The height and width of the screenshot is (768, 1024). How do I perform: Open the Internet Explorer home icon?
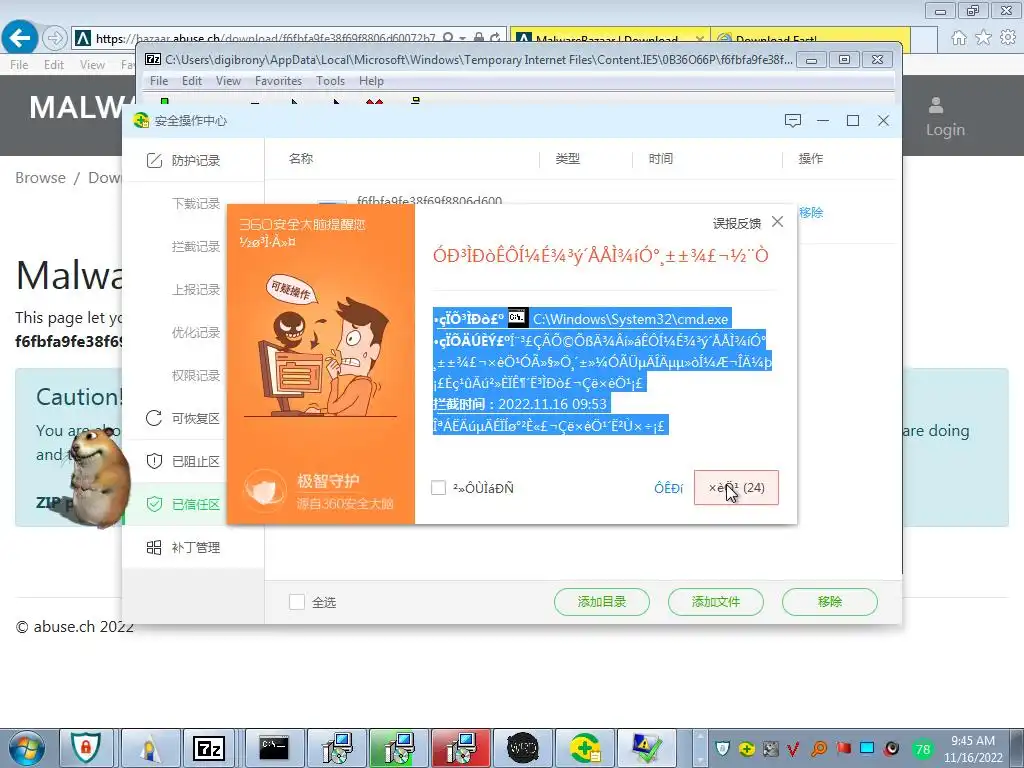(958, 38)
